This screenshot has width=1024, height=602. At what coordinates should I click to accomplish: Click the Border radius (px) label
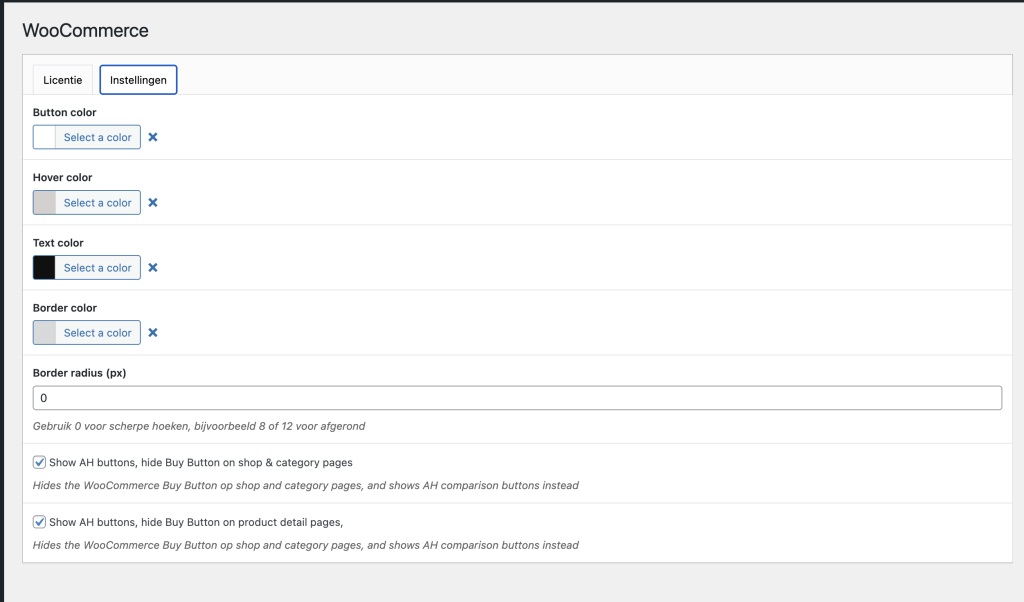point(79,373)
